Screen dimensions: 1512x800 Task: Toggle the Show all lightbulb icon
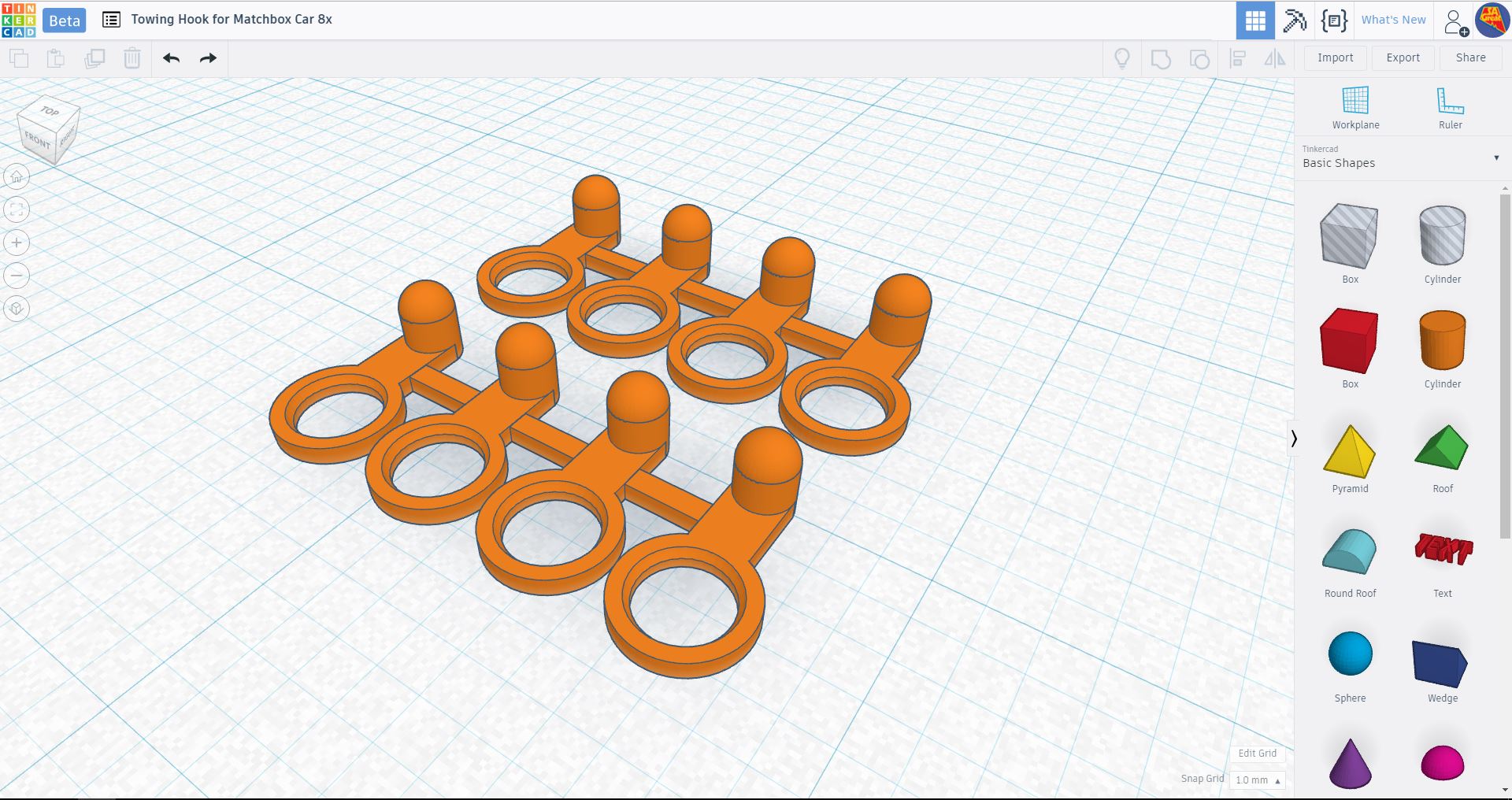pos(1122,58)
